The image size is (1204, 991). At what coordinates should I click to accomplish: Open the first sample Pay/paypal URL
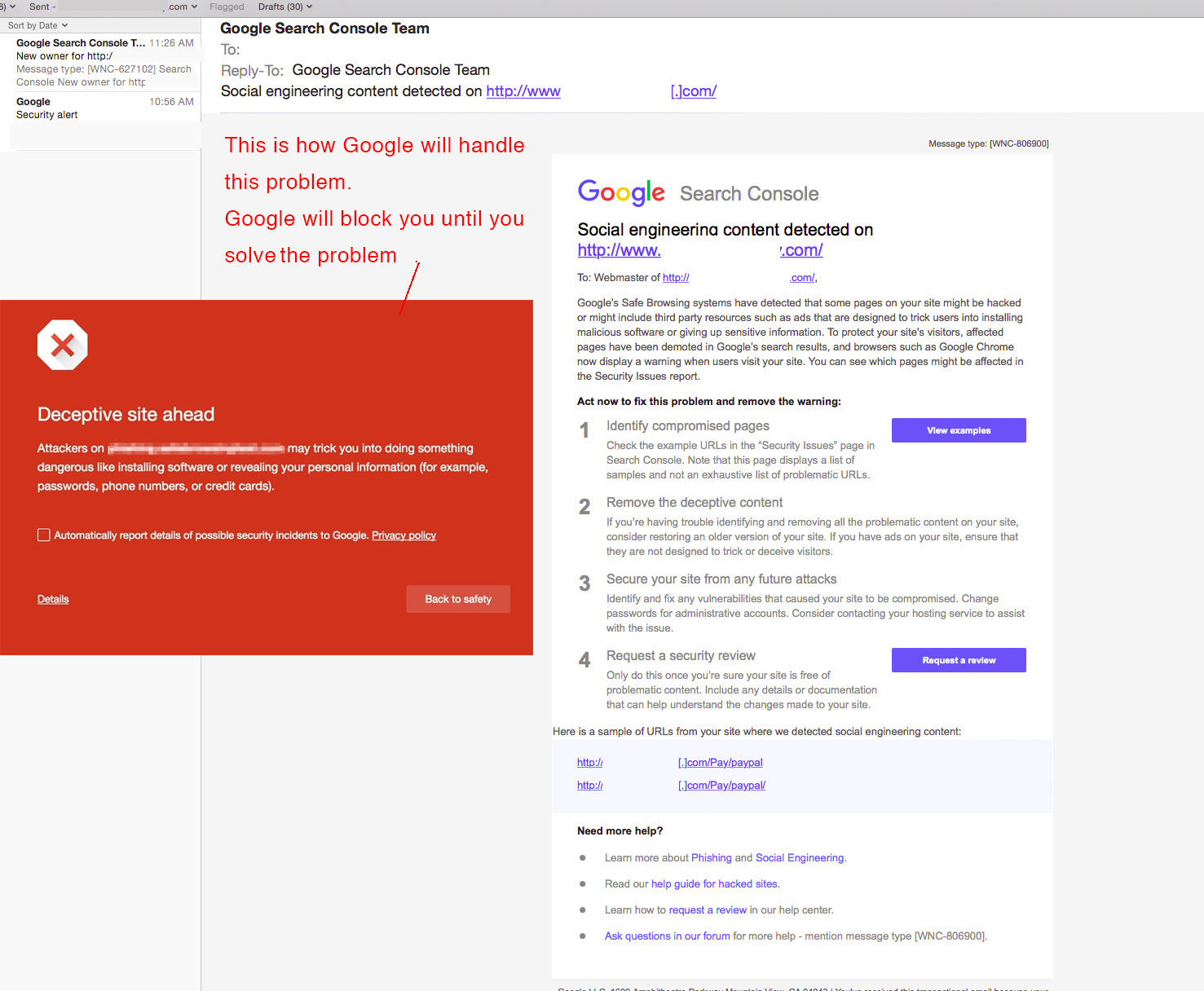click(720, 763)
